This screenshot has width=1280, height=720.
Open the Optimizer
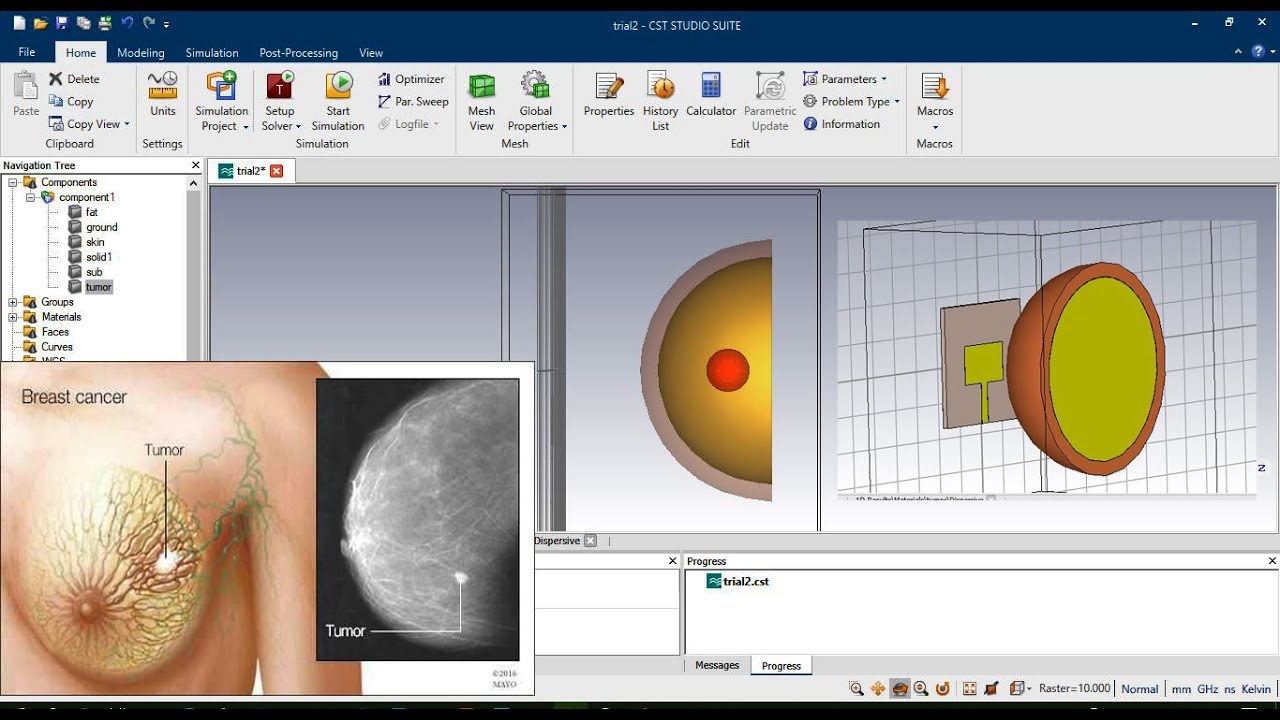click(411, 79)
